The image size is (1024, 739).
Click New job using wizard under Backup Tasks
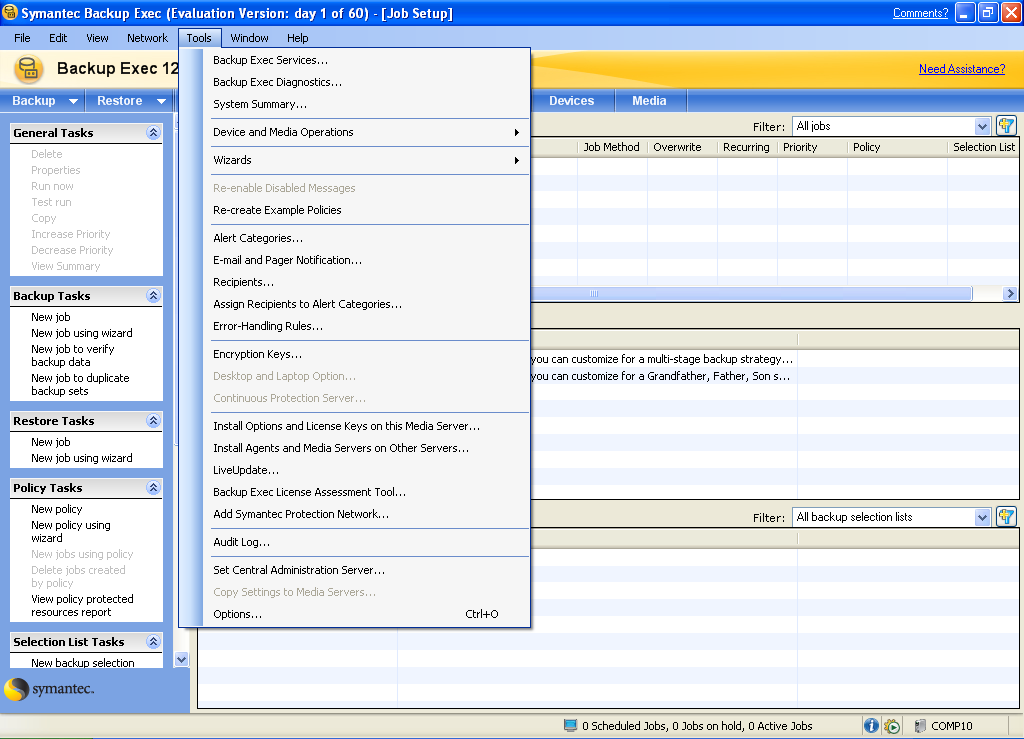[x=82, y=334]
